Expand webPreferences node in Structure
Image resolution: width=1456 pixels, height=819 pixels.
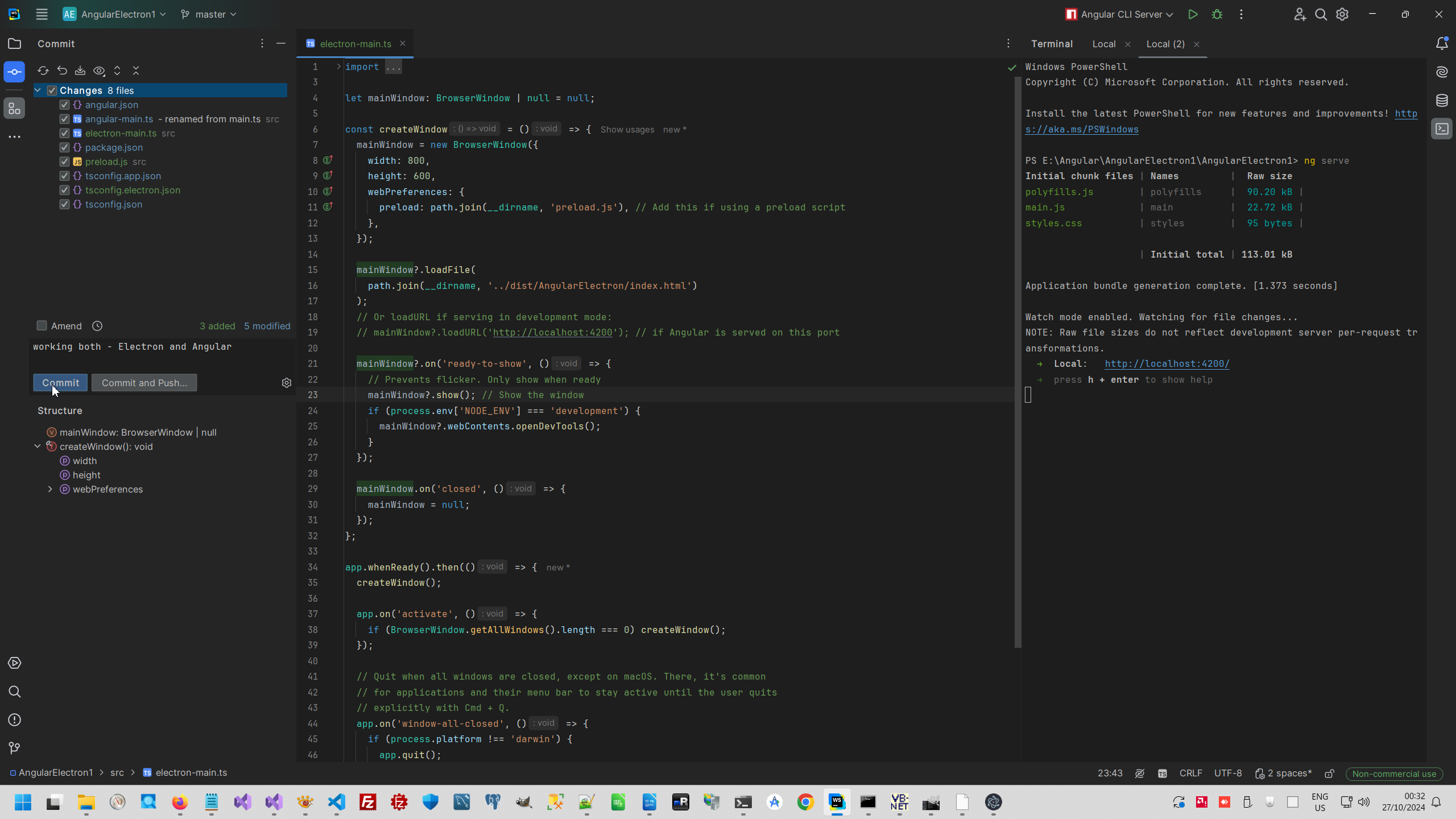click(x=50, y=489)
